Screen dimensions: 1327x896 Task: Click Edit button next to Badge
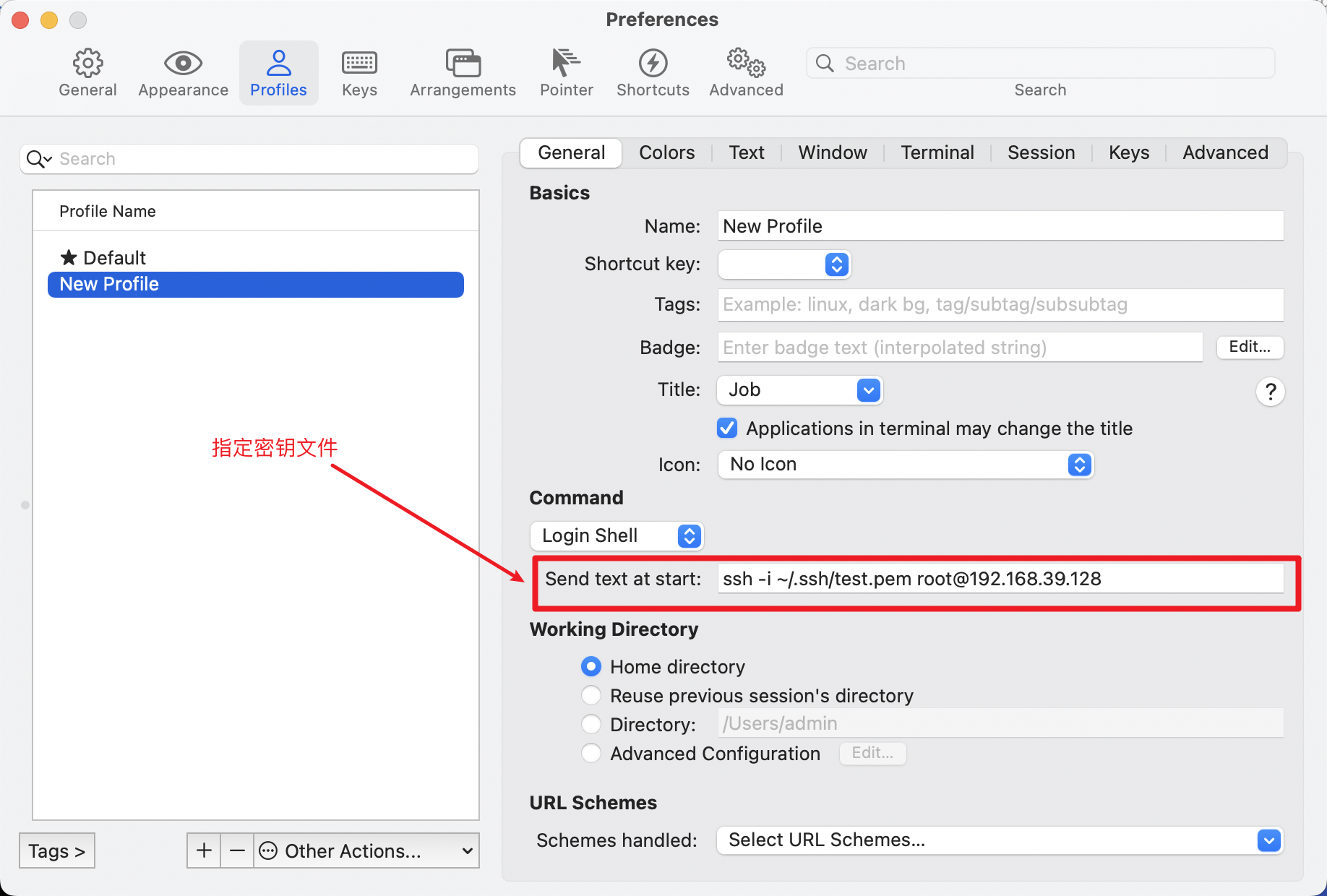click(1250, 347)
